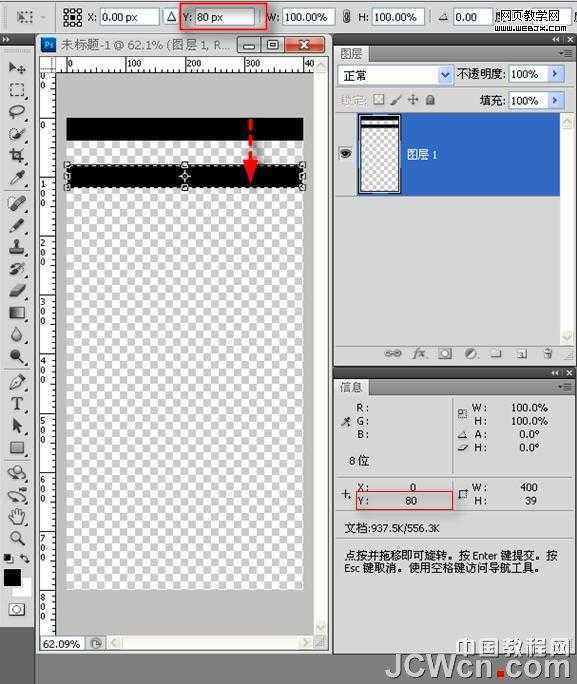Toggle lock image pixels brush icon

click(x=396, y=100)
